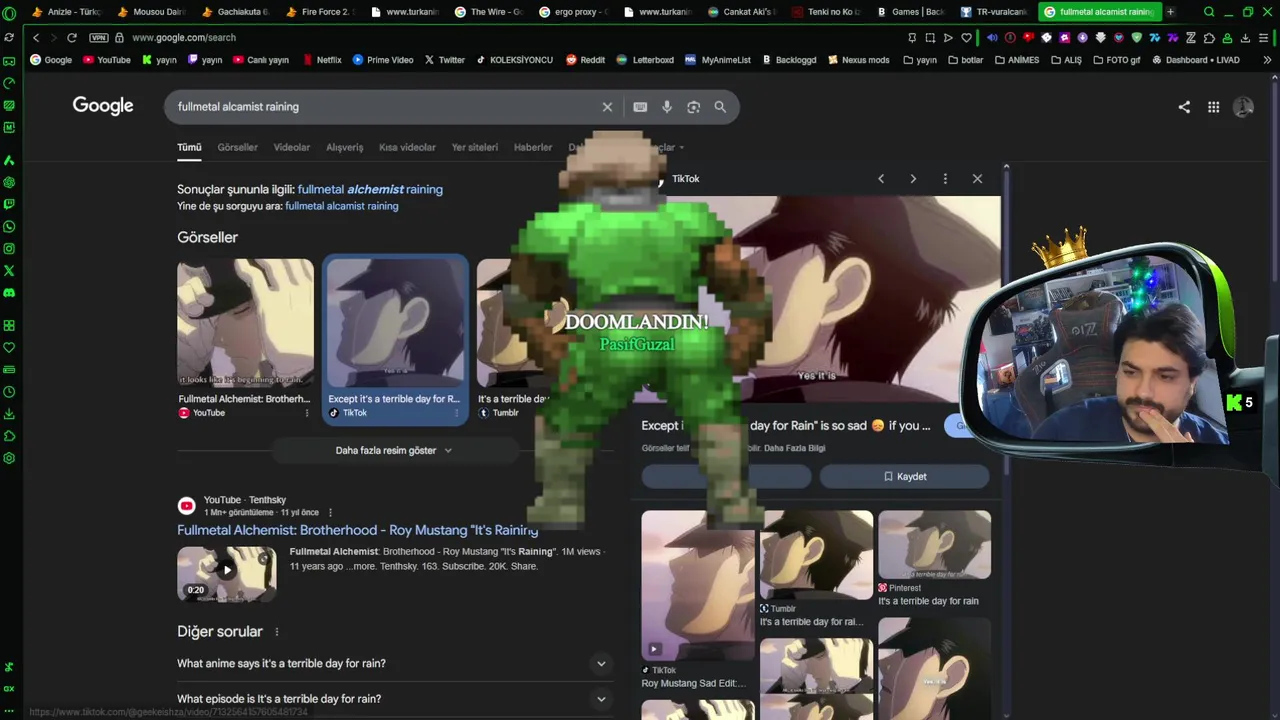Open the VPN badge in address bar
Viewport: 1280px width, 720px height.
pos(98,38)
